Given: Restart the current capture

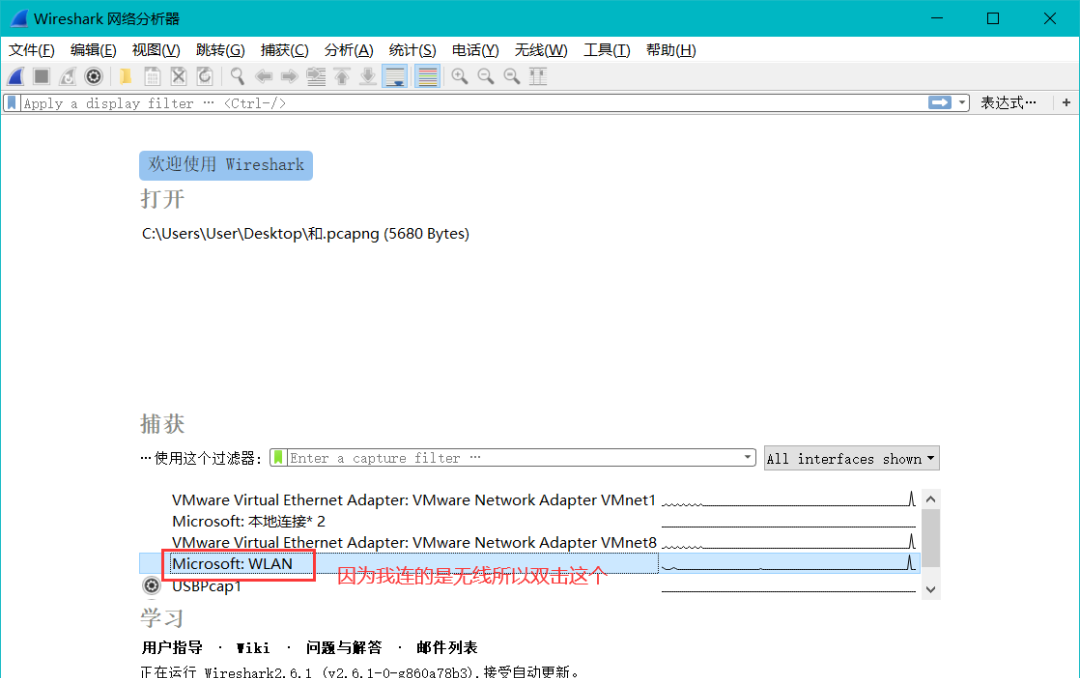Looking at the screenshot, I should click(x=67, y=76).
